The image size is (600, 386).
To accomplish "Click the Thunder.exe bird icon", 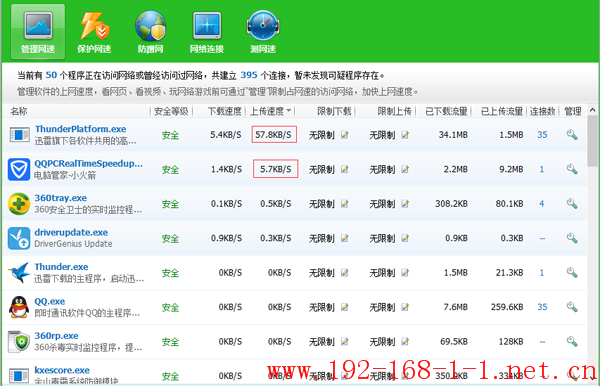I will click(19, 272).
